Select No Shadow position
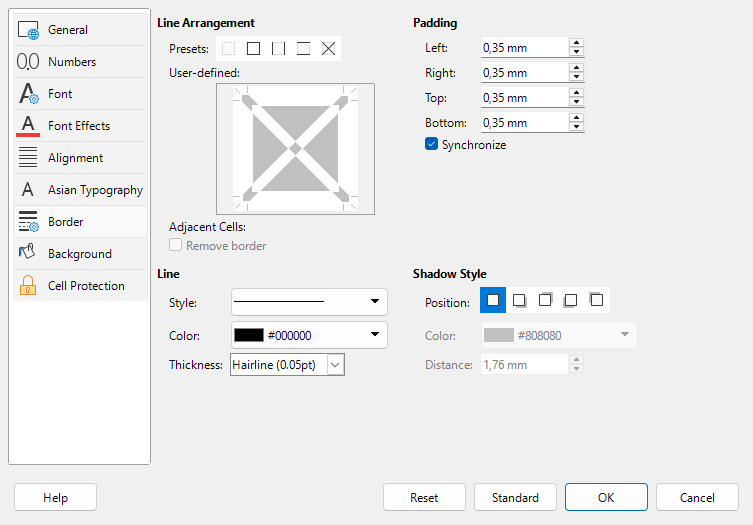This screenshot has width=753, height=525. [x=493, y=300]
